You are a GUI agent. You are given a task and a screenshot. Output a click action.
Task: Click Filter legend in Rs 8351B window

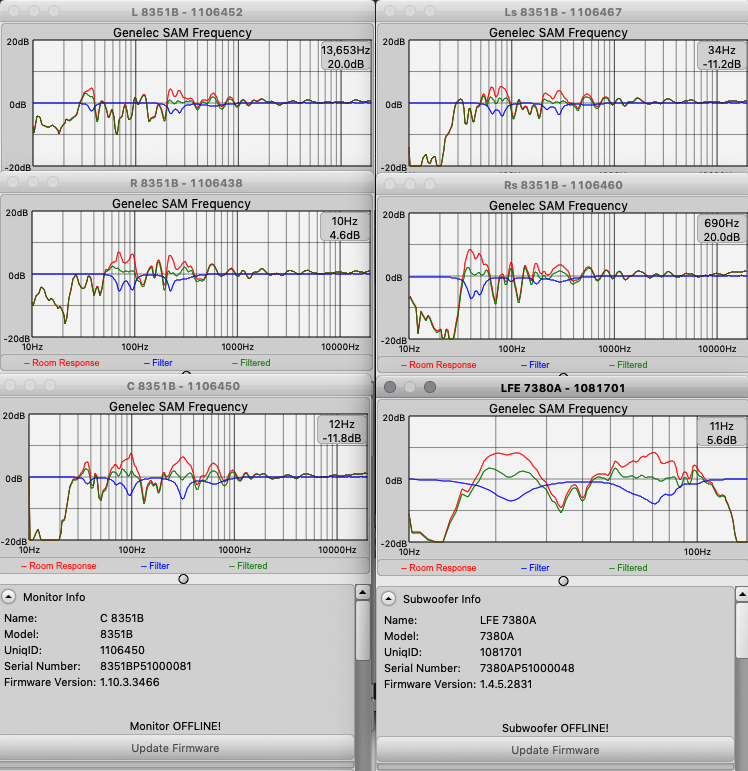535,365
